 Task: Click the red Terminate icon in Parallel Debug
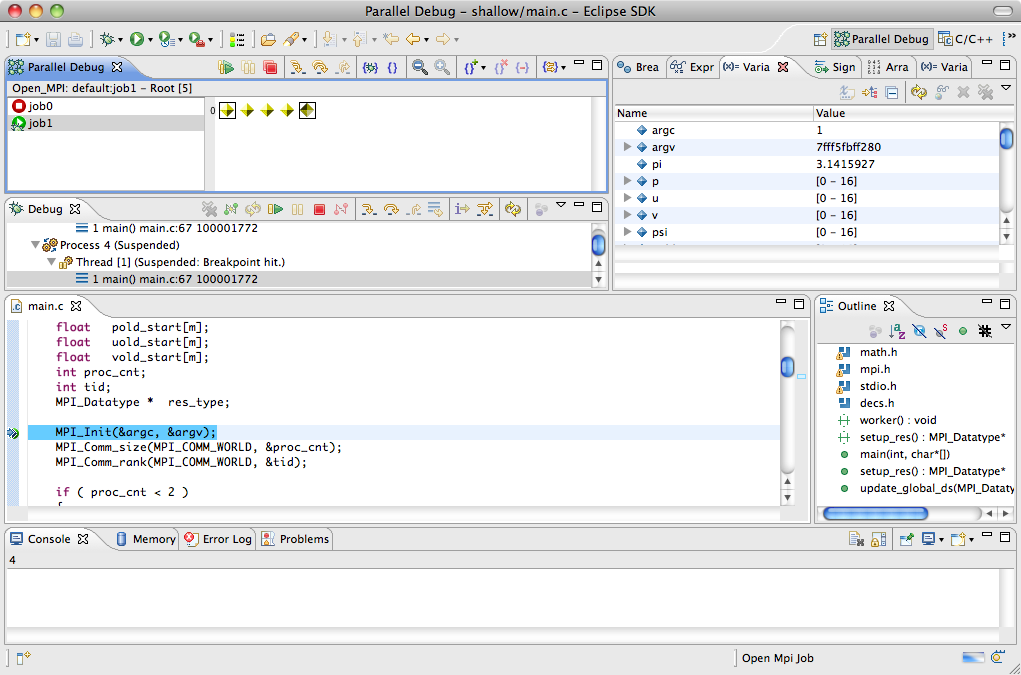coord(270,68)
